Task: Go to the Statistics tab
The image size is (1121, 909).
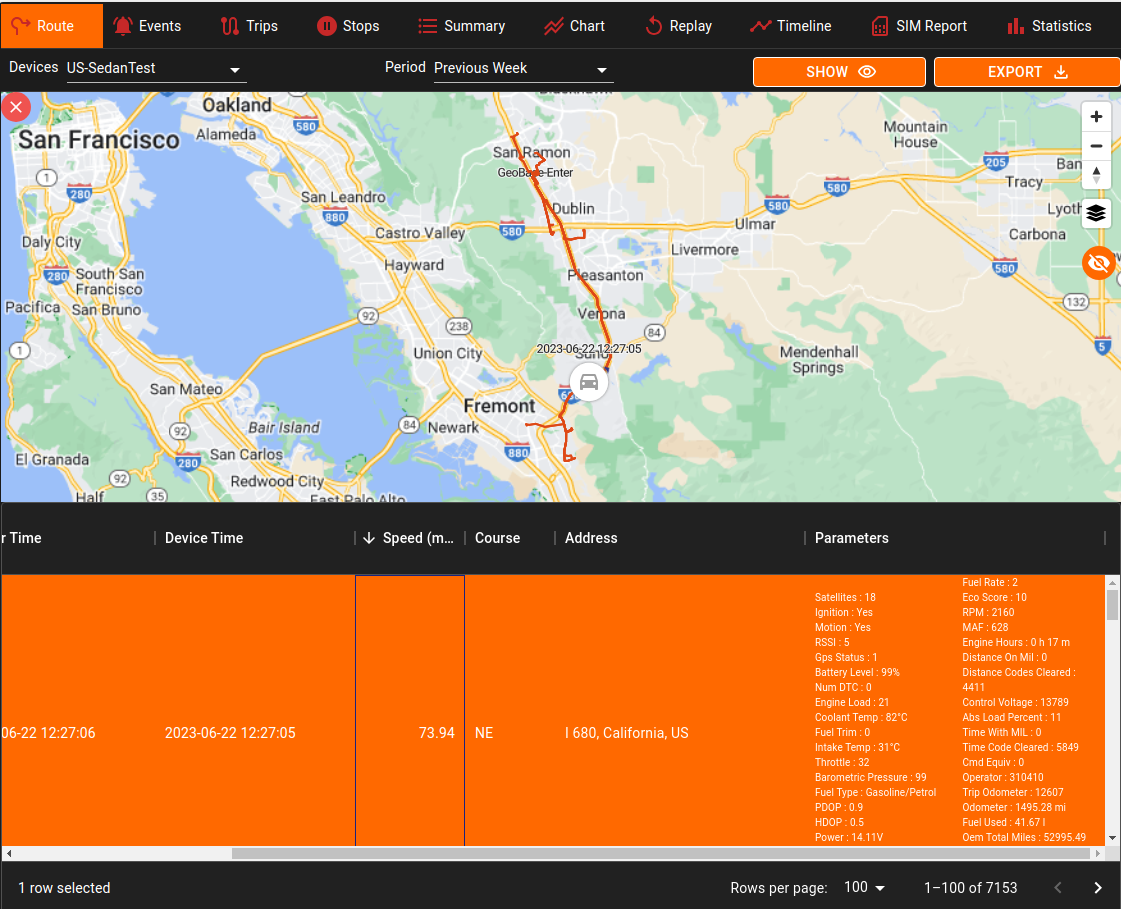Action: [1049, 26]
